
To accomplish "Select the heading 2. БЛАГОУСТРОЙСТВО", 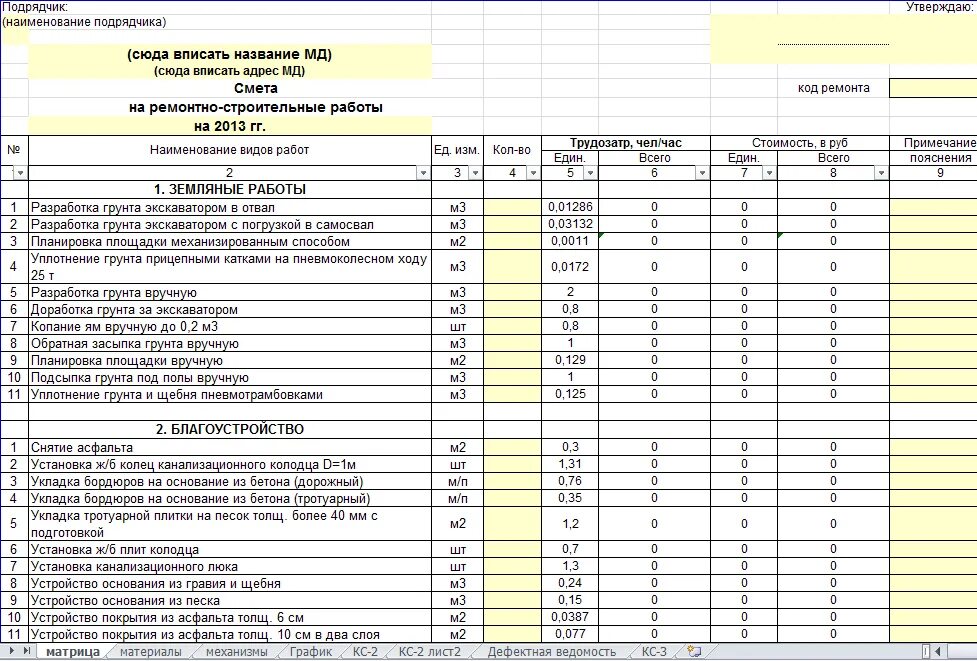I will (230, 429).
